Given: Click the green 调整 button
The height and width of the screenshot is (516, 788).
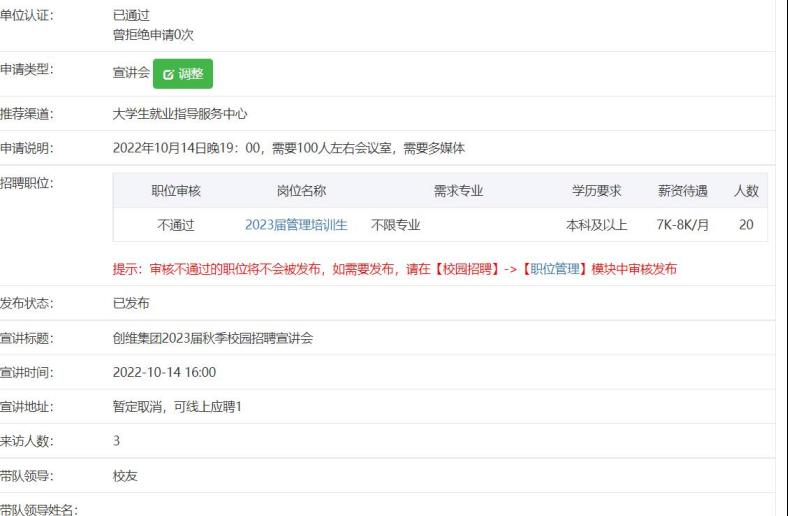Looking at the screenshot, I should point(183,74).
